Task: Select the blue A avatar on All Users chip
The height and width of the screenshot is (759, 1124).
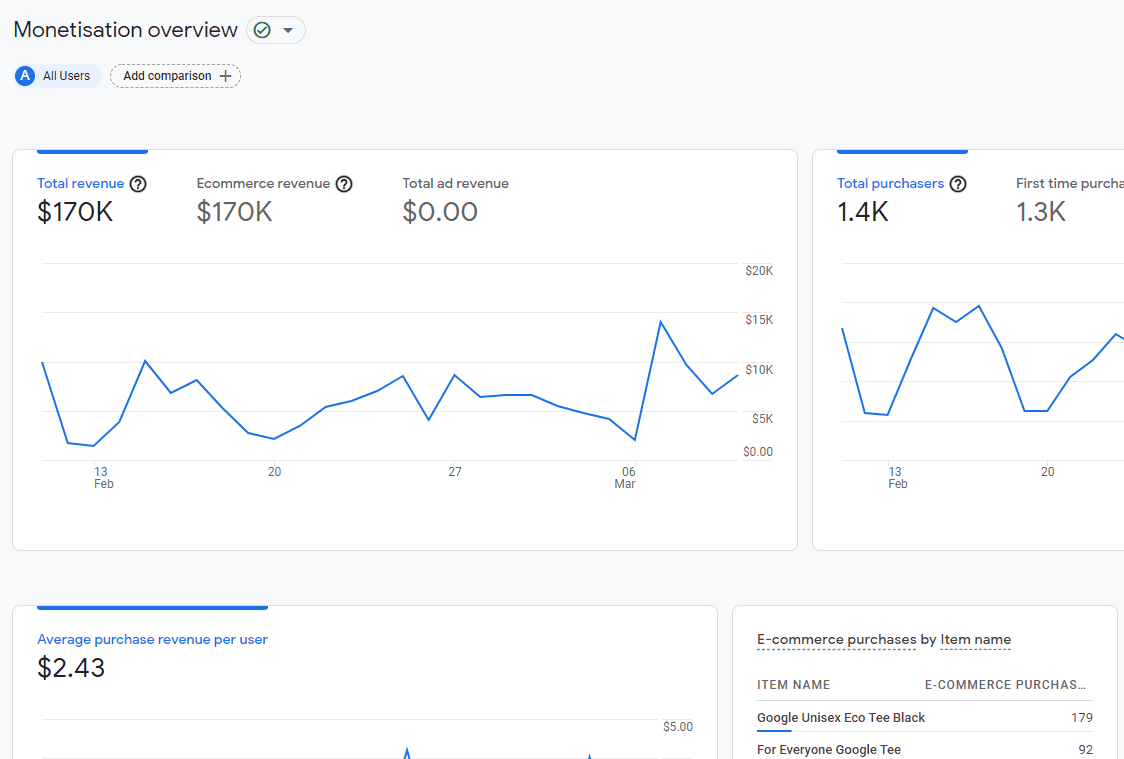Action: [x=24, y=75]
